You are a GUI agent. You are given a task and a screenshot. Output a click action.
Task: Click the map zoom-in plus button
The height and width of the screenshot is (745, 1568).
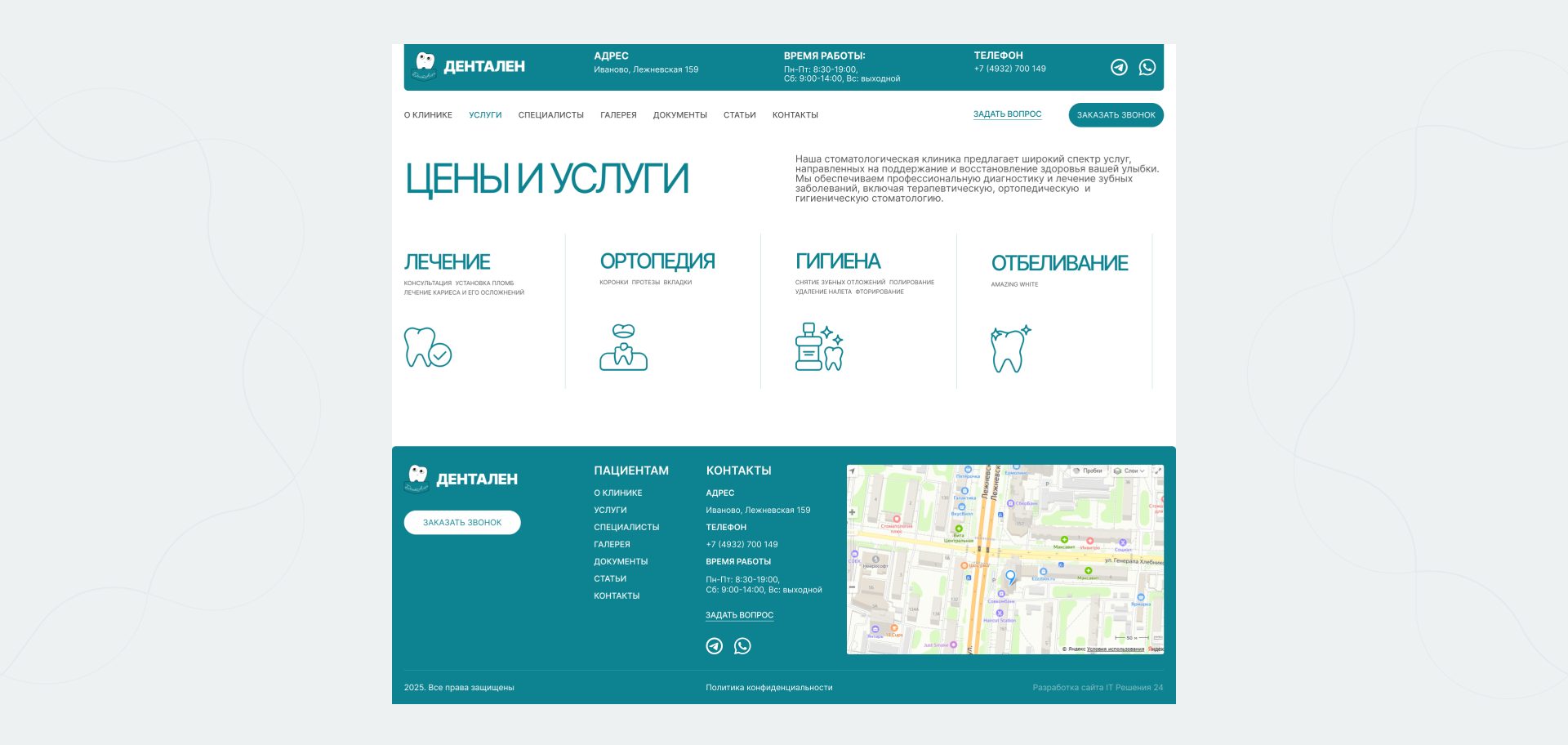point(853,512)
